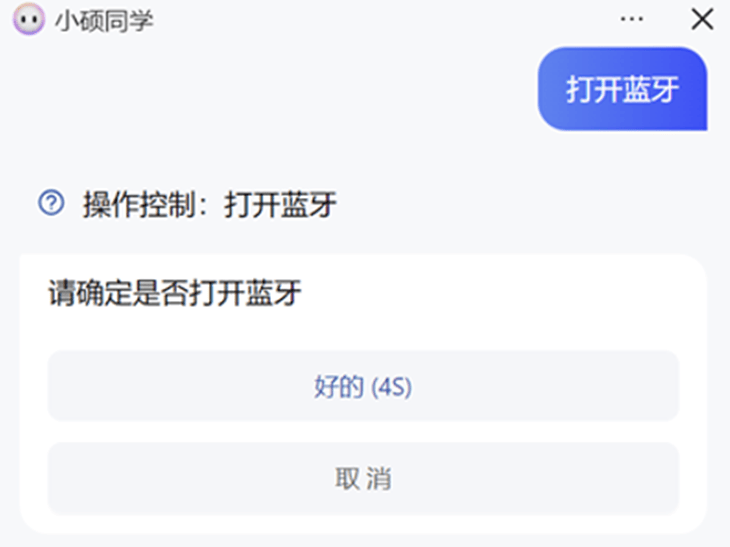Confirm with the 好的 (4S) button
Image resolution: width=730 pixels, height=547 pixels.
pos(363,385)
